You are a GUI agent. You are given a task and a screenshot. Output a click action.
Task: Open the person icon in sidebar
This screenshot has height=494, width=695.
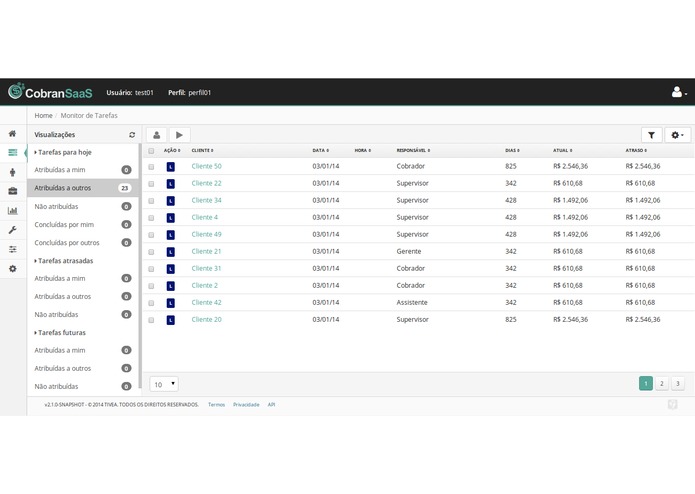(12, 172)
